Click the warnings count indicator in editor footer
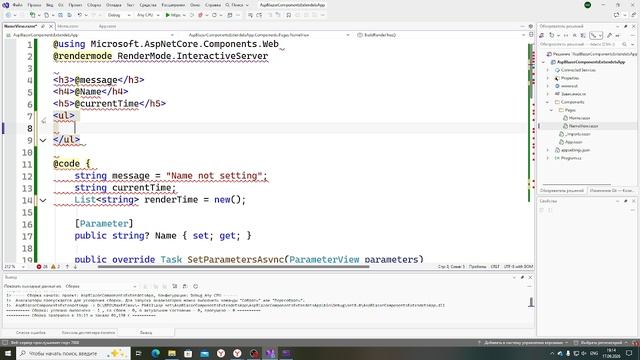 click(x=56, y=267)
